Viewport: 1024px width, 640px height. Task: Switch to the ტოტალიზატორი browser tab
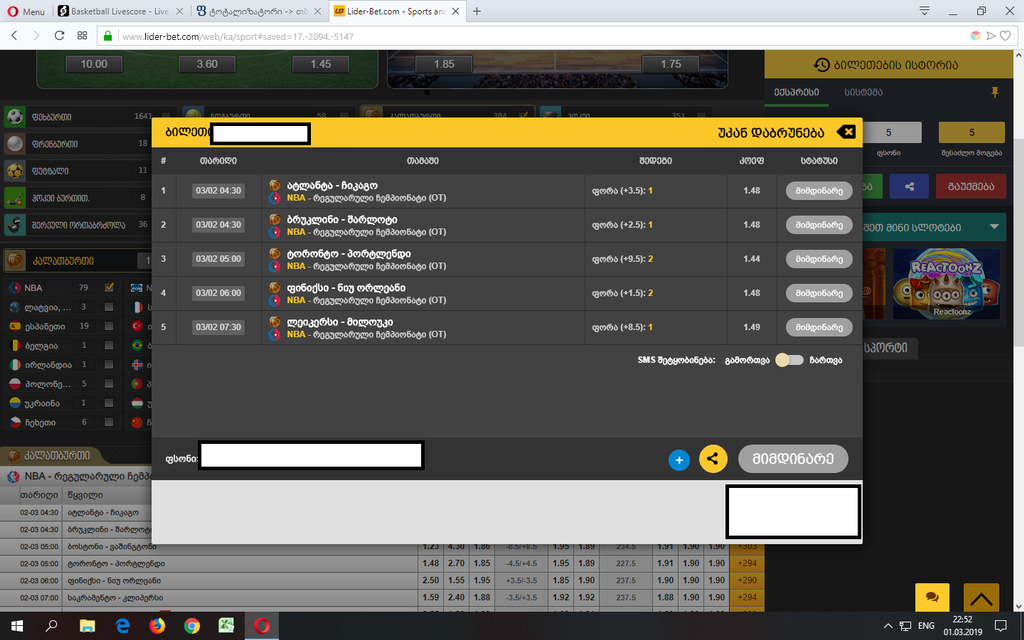coord(259,11)
